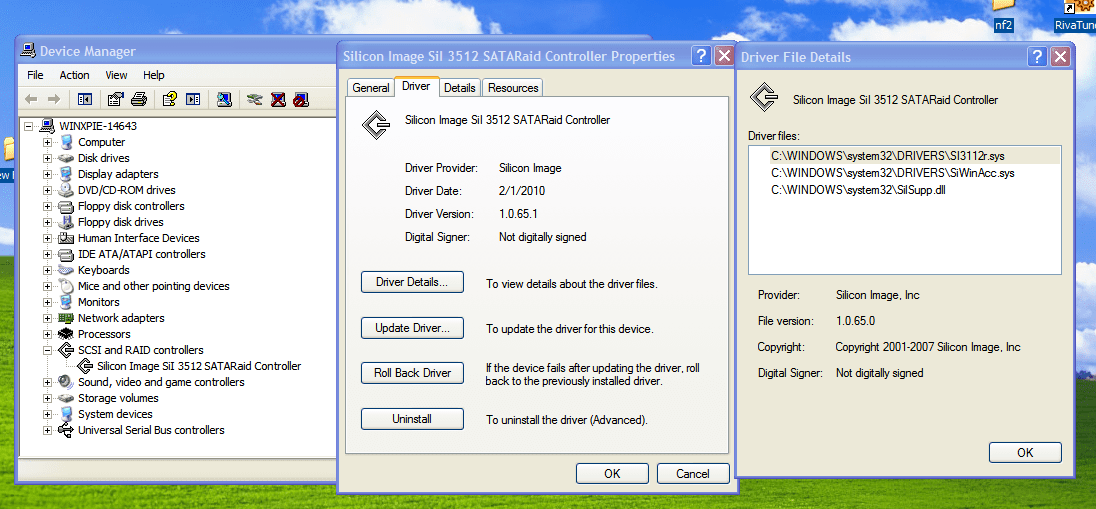Open Help using the question mark toolbar icon
The image size is (1096, 509).
[169, 99]
